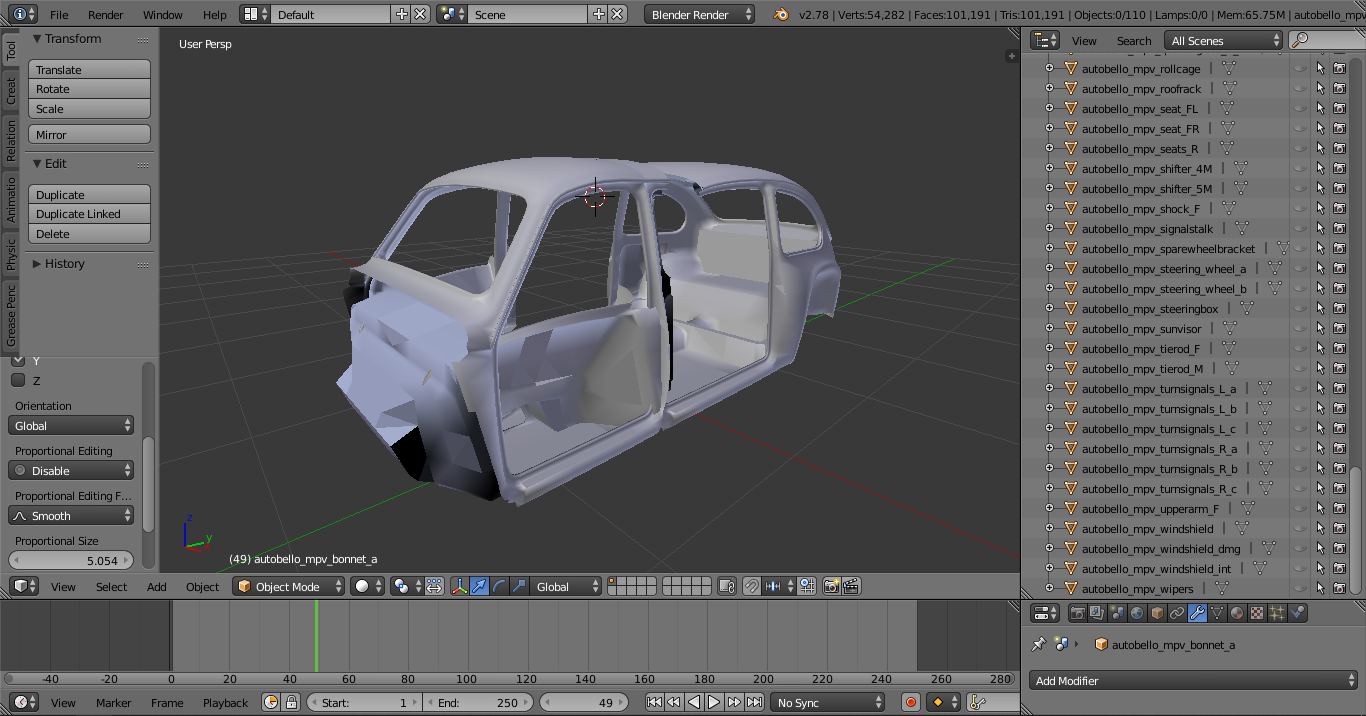1366x716 pixels.
Task: Open the No Sync playback dropdown
Action: pyautogui.click(x=827, y=703)
